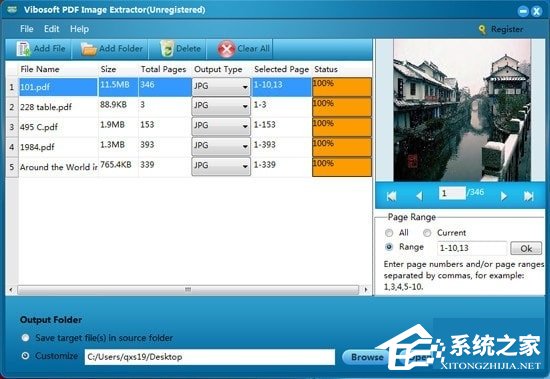Minimize the Vibosoft window
550x379 pixels.
pyautogui.click(x=523, y=11)
